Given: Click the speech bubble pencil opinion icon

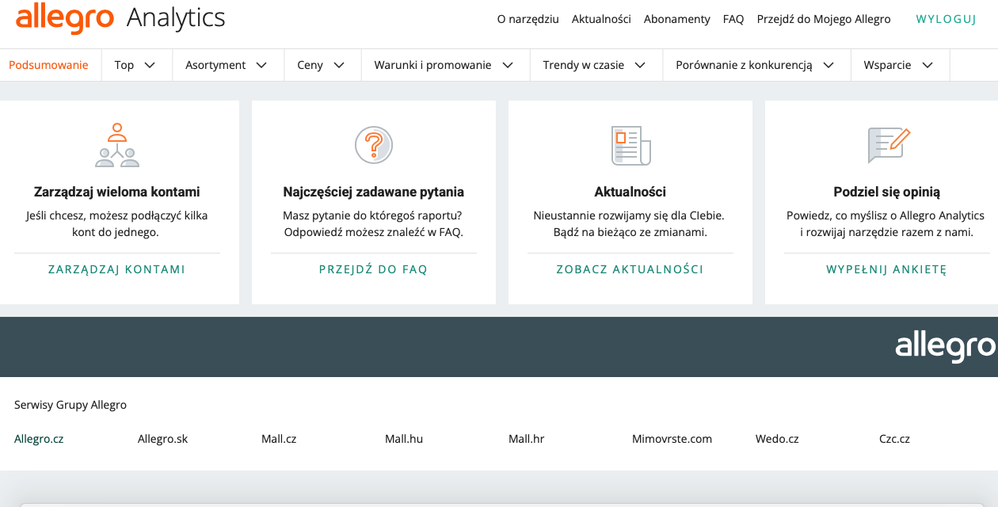Looking at the screenshot, I should 887,145.
